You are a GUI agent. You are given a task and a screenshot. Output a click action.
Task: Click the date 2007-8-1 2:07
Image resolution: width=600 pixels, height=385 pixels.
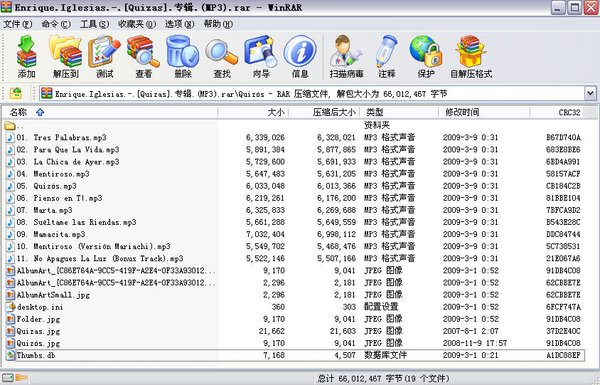(x=471, y=331)
